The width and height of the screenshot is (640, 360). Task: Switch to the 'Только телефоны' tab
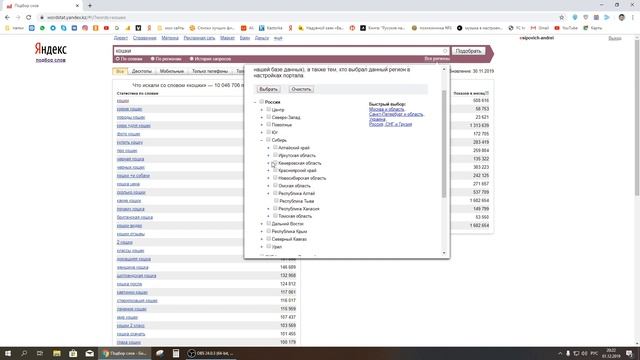[210, 71]
